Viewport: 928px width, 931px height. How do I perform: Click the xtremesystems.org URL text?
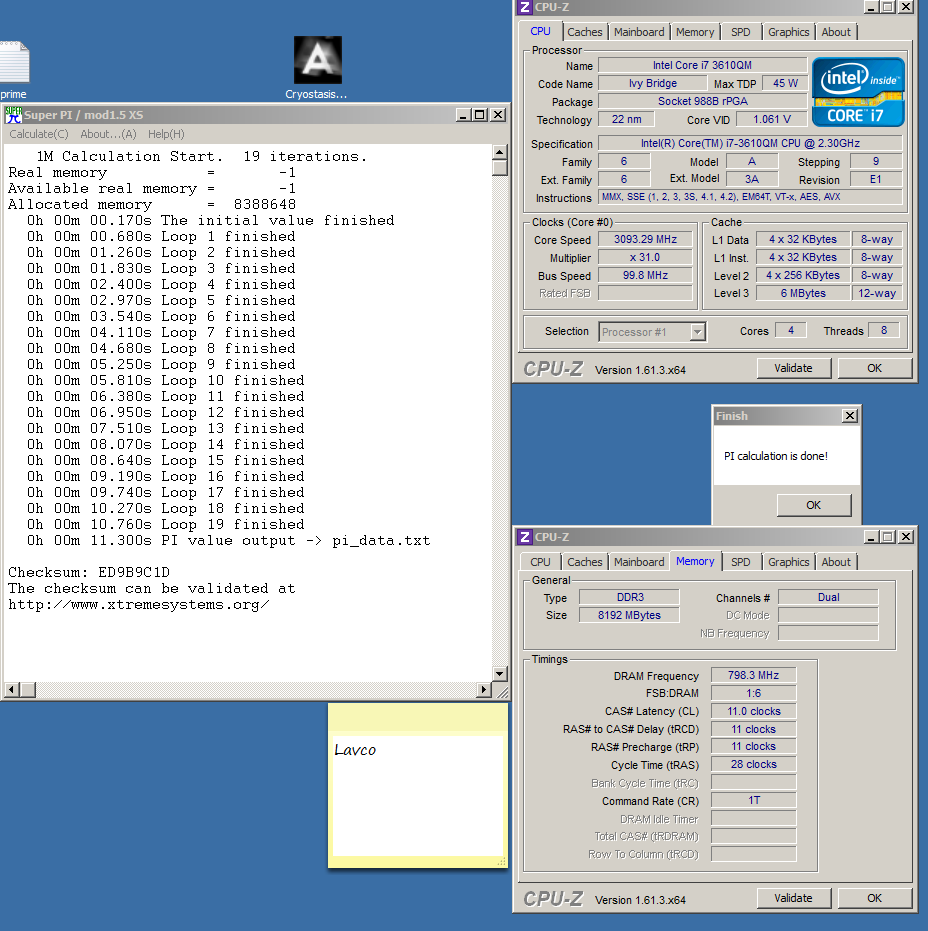[138, 604]
